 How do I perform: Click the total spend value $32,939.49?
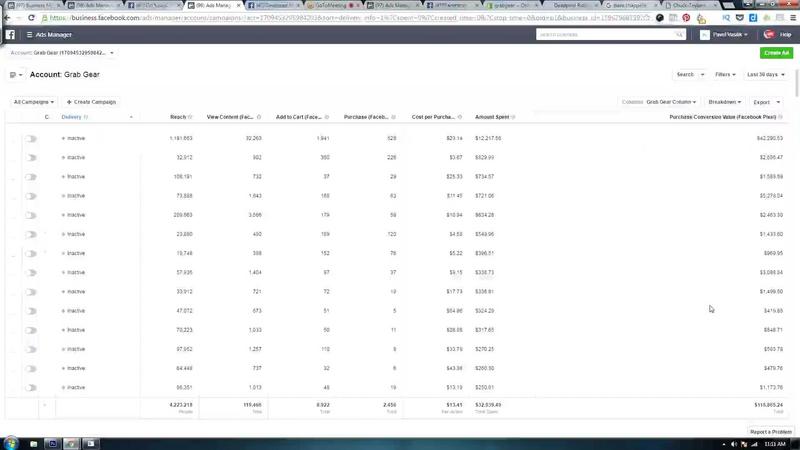pos(488,405)
